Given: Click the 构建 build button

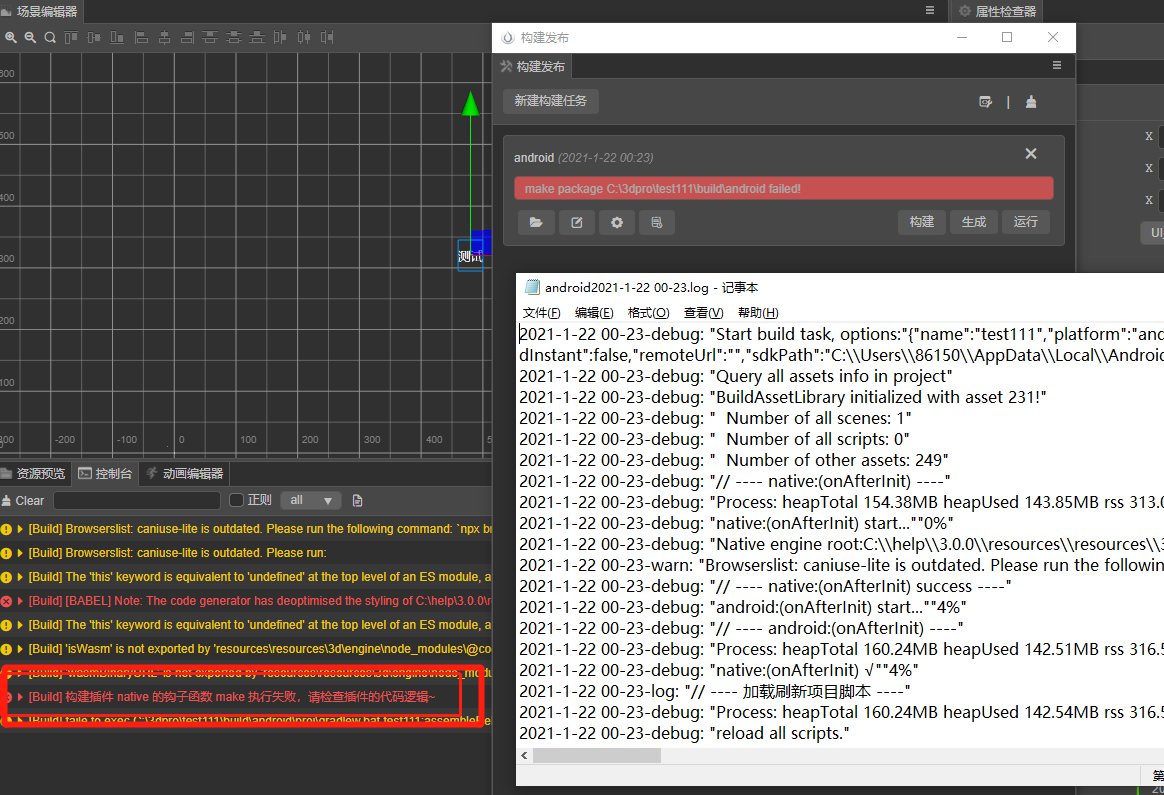Looking at the screenshot, I should (922, 222).
